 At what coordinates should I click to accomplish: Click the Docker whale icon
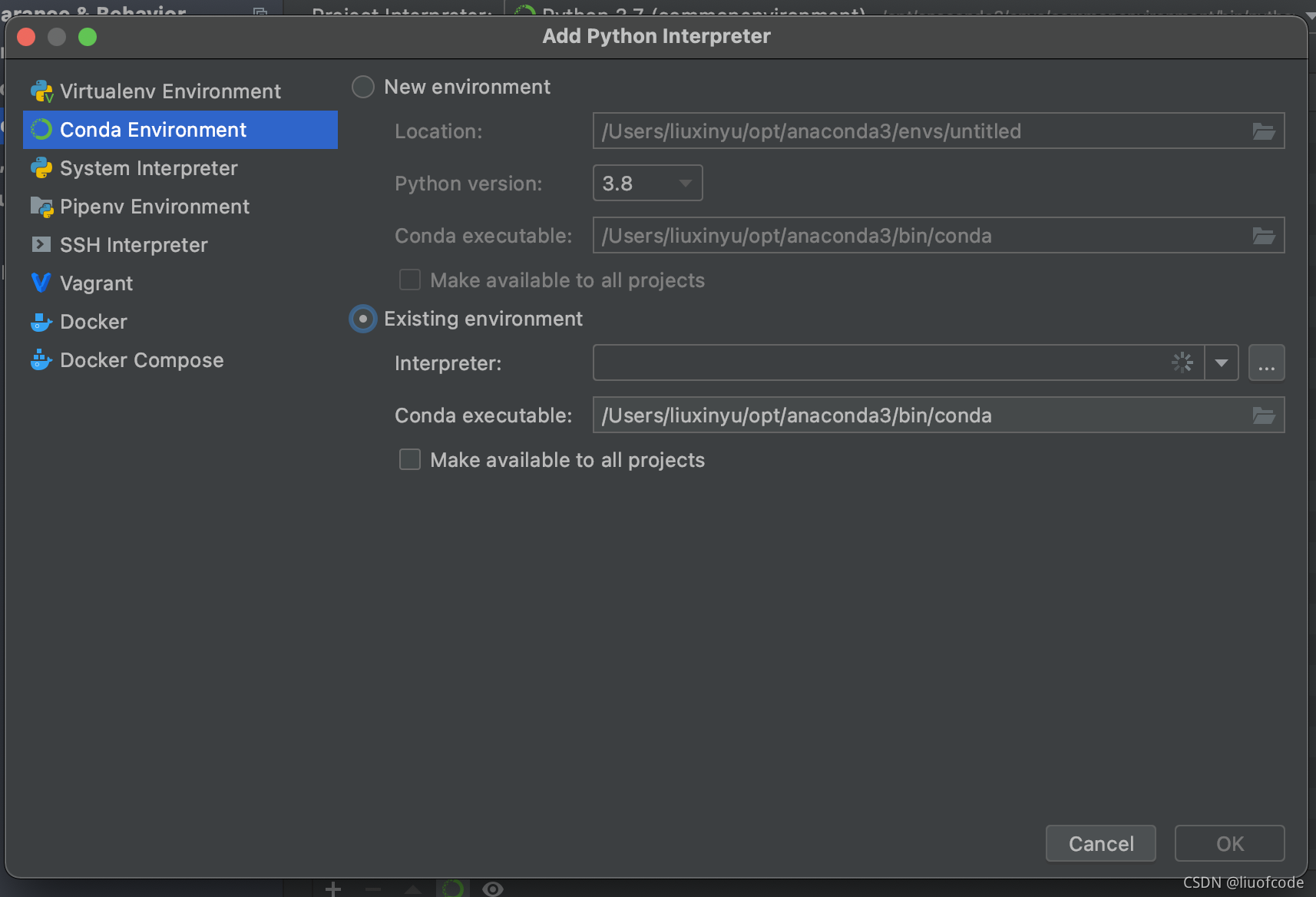pyautogui.click(x=41, y=322)
